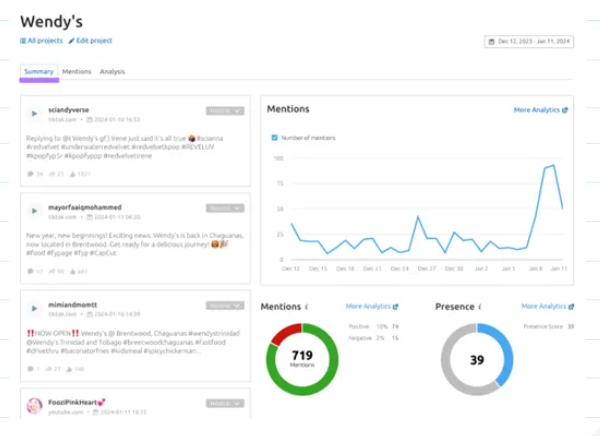Switch to the Mentions tab
The width and height of the screenshot is (600, 436).
(x=77, y=72)
